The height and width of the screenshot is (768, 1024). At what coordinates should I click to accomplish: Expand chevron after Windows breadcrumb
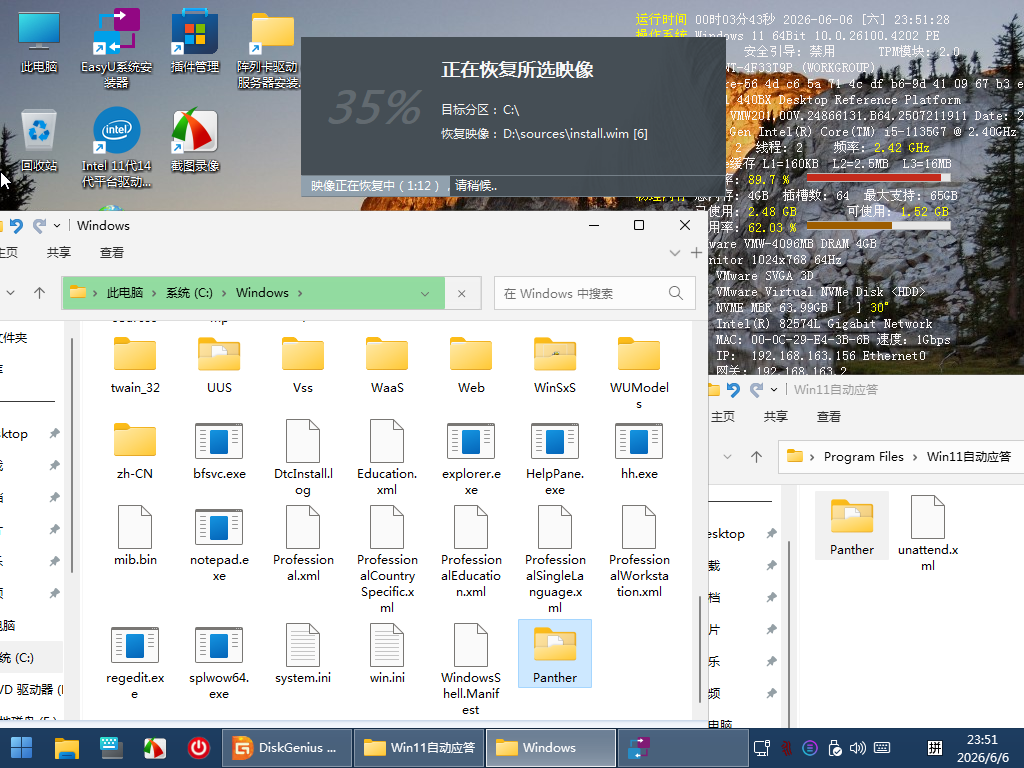300,293
